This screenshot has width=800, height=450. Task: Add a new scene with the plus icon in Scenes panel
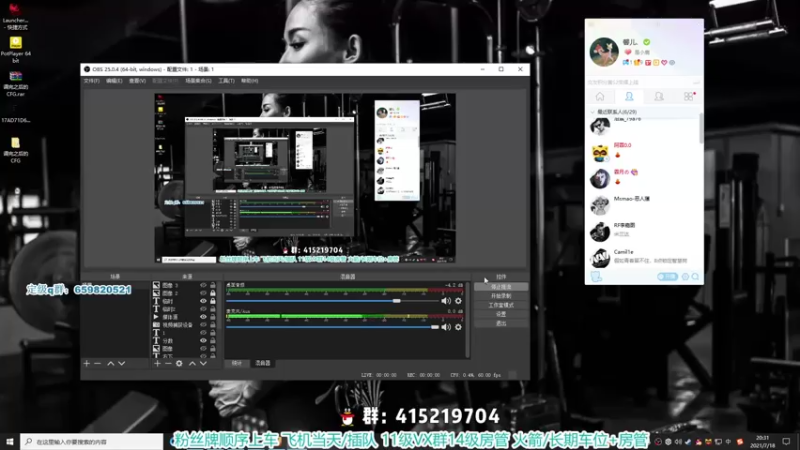[87, 363]
